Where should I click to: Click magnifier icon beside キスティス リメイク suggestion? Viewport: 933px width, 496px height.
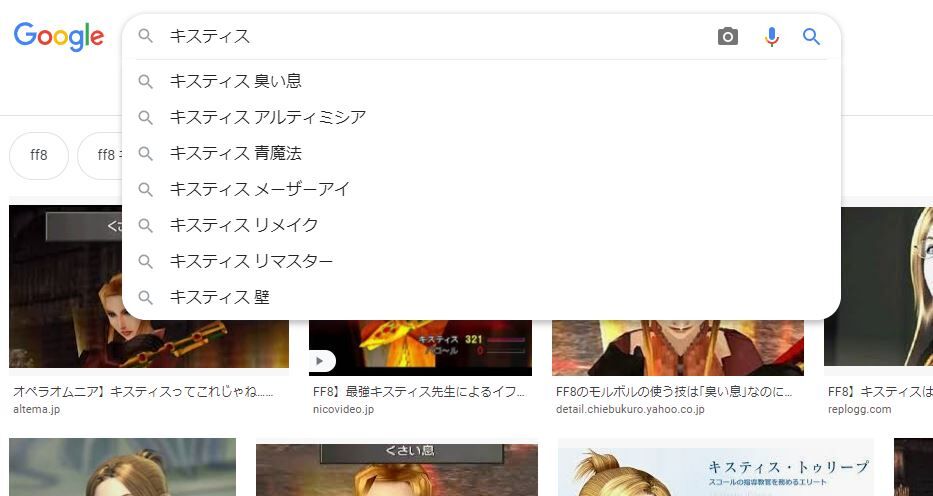145,225
